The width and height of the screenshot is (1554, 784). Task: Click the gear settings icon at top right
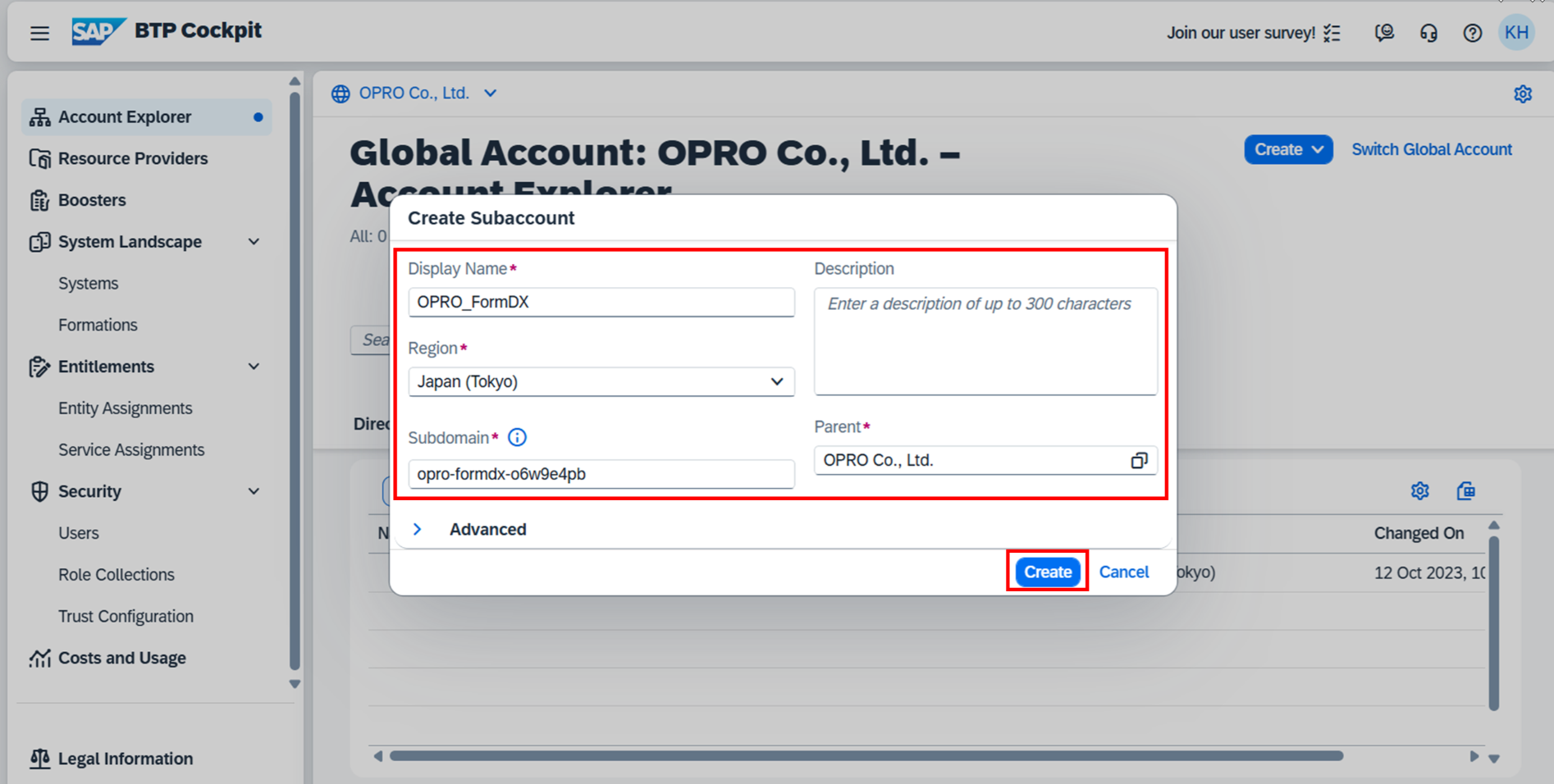(x=1523, y=94)
